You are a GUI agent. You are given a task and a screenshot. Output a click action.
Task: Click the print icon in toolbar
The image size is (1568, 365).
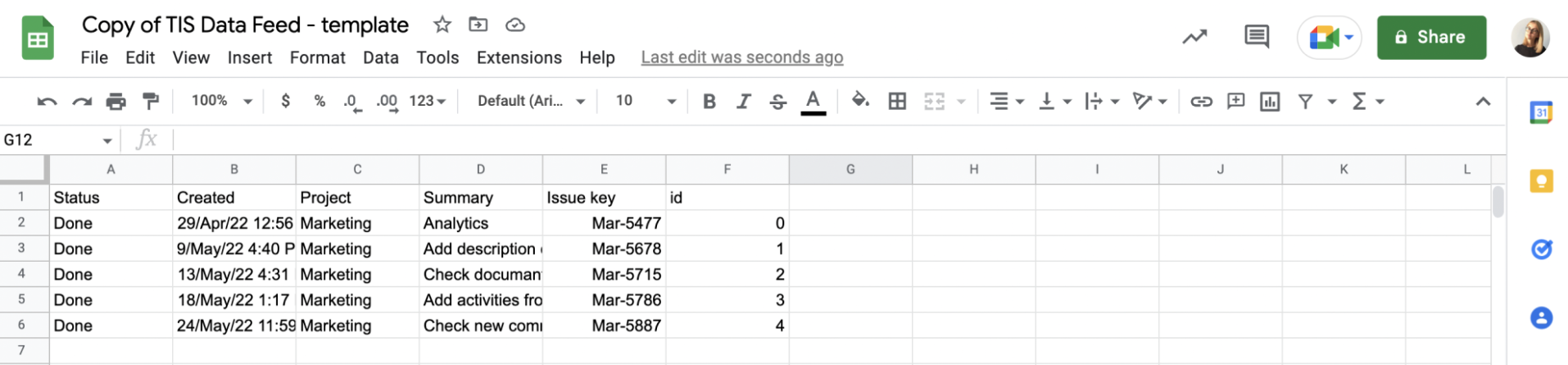[x=116, y=102]
